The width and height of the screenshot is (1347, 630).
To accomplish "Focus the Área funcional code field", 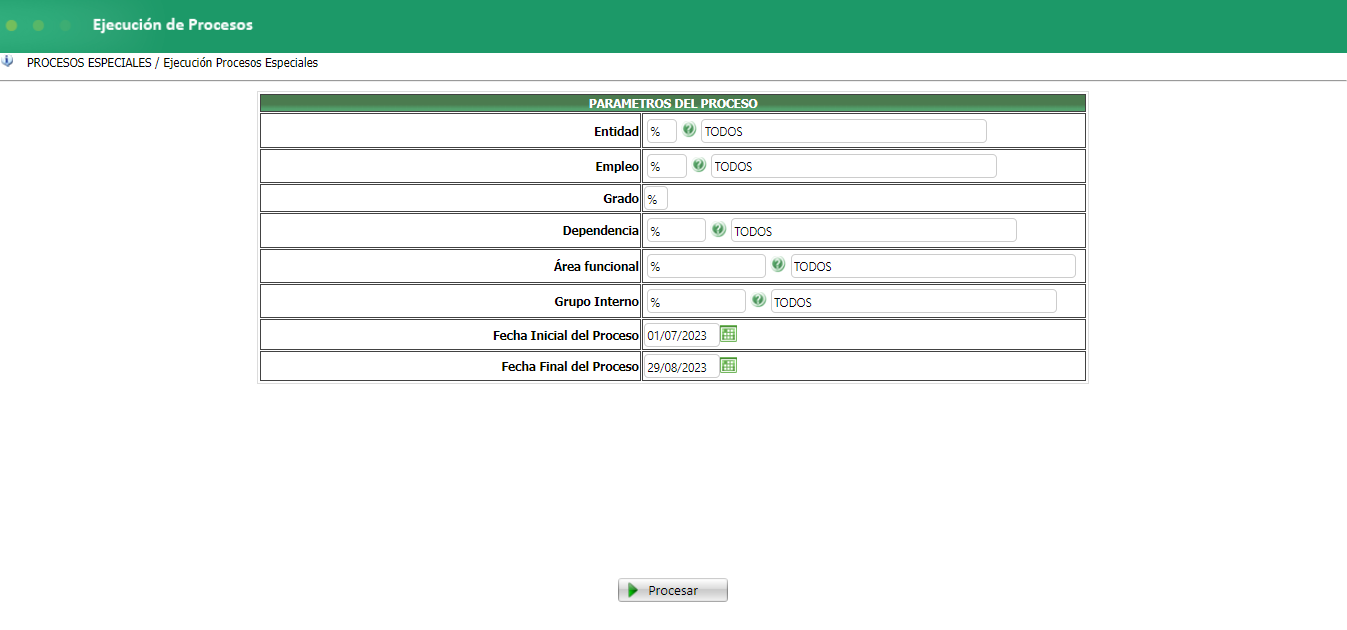I will coord(706,266).
